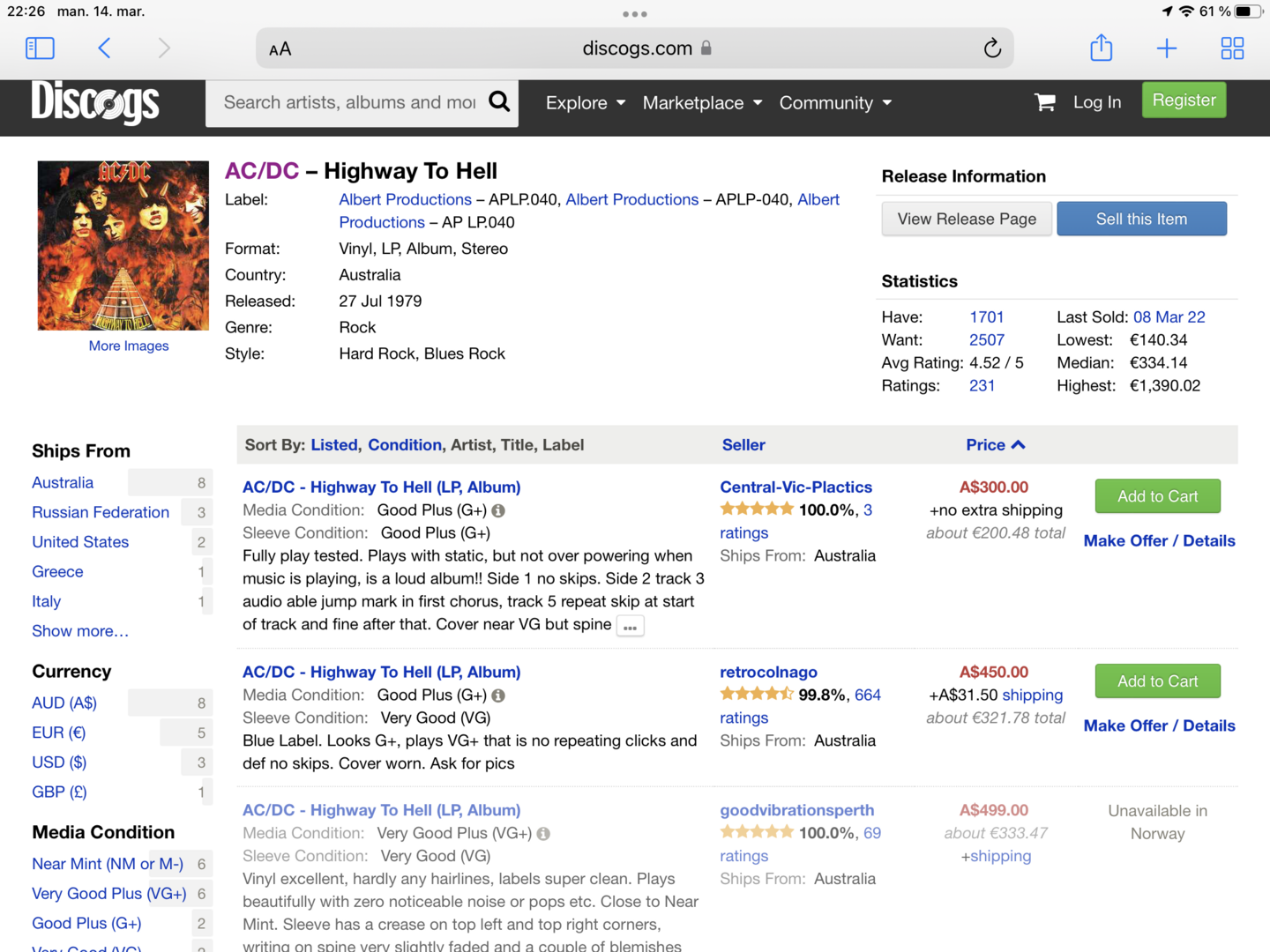Open the Marketplace dropdown menu
This screenshot has height=952, width=1270.
point(702,103)
